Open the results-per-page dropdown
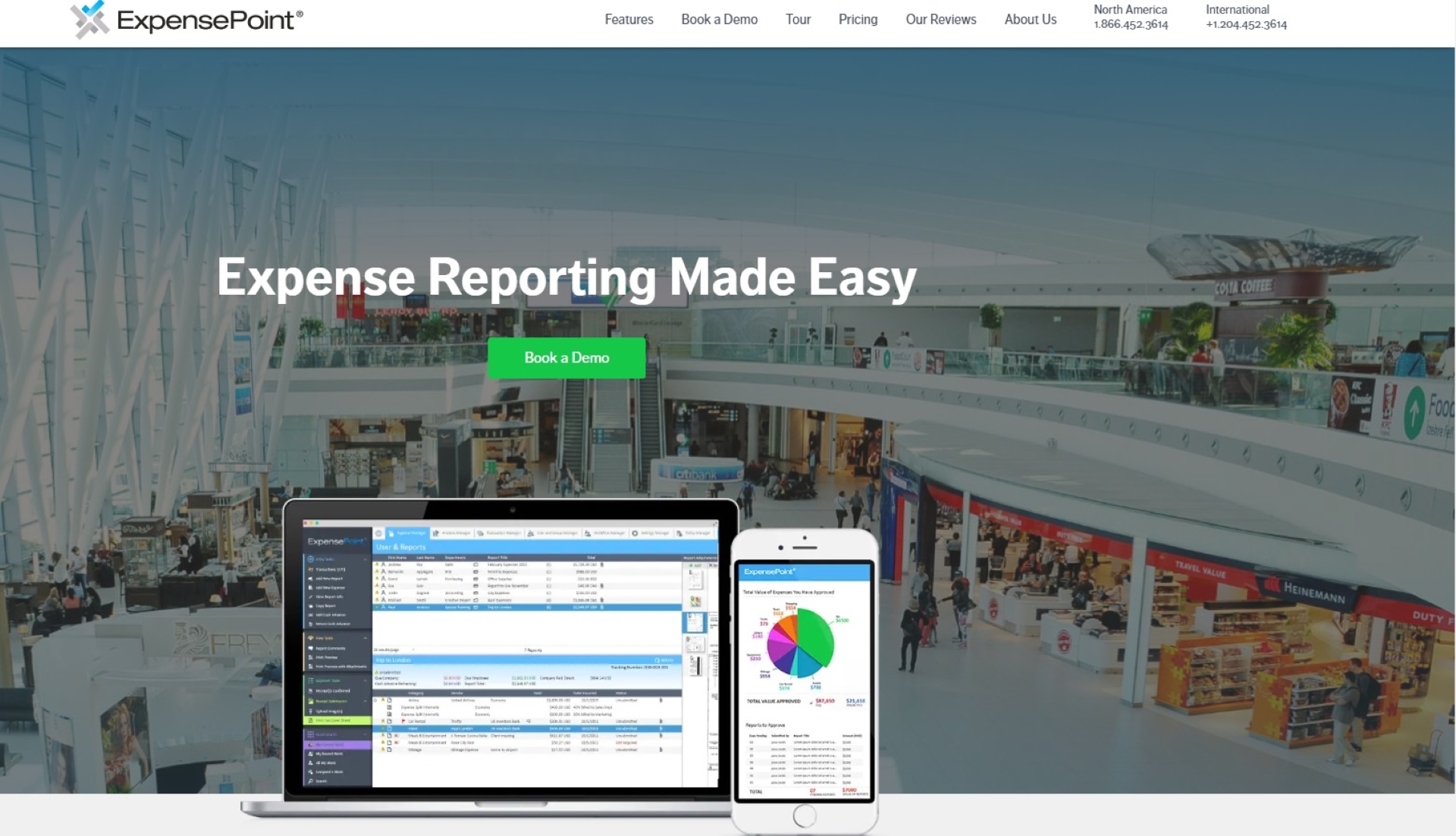This screenshot has width=1456, height=836. (413, 650)
